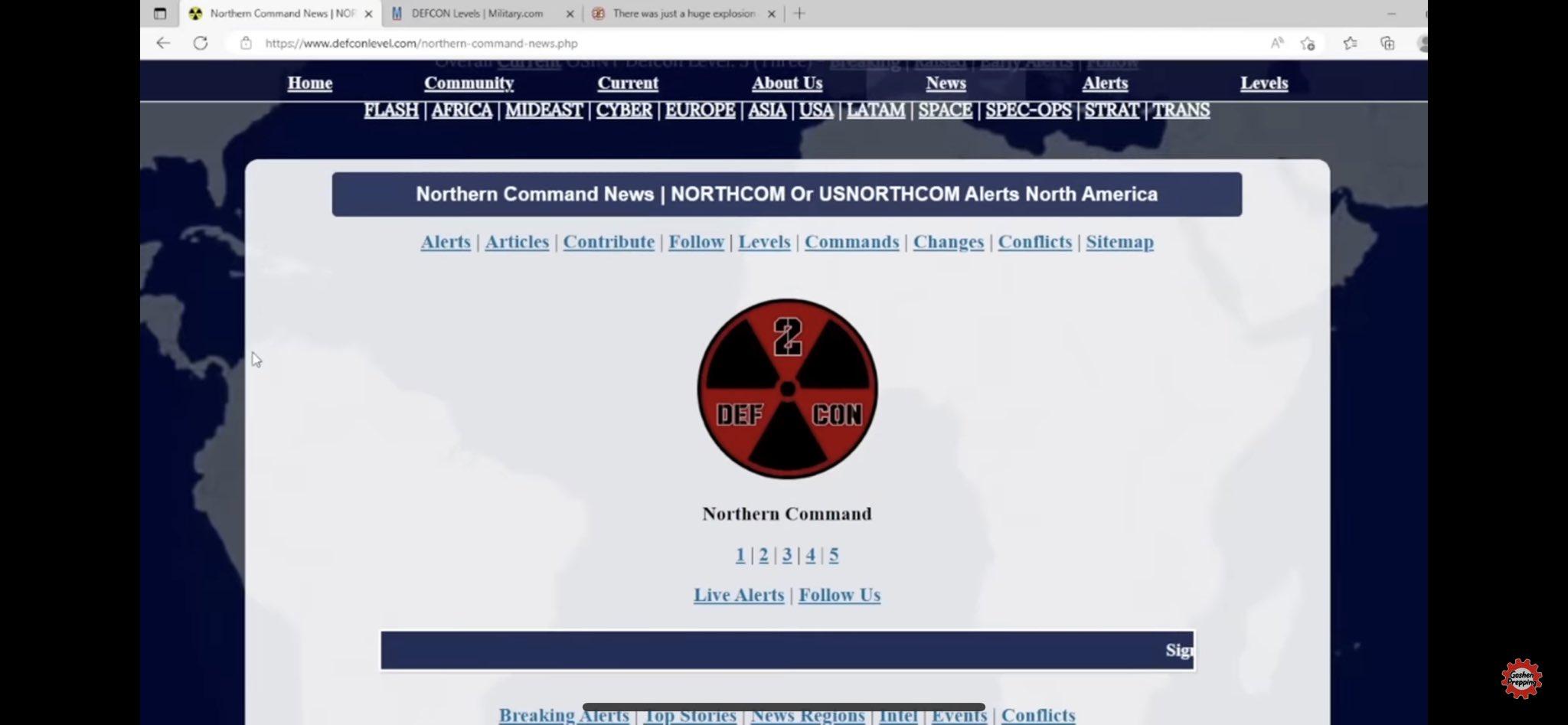Click the Sitemap link
The image size is (1568, 725).
coord(1119,242)
